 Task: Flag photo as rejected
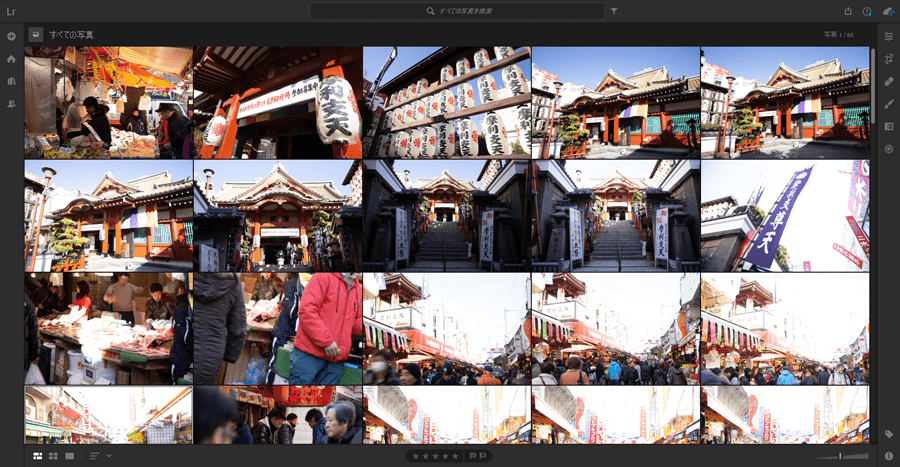483,456
